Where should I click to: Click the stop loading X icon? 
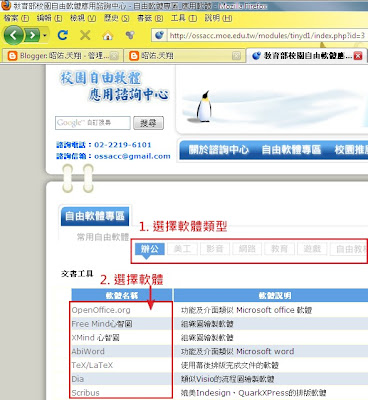[x=85, y=35]
